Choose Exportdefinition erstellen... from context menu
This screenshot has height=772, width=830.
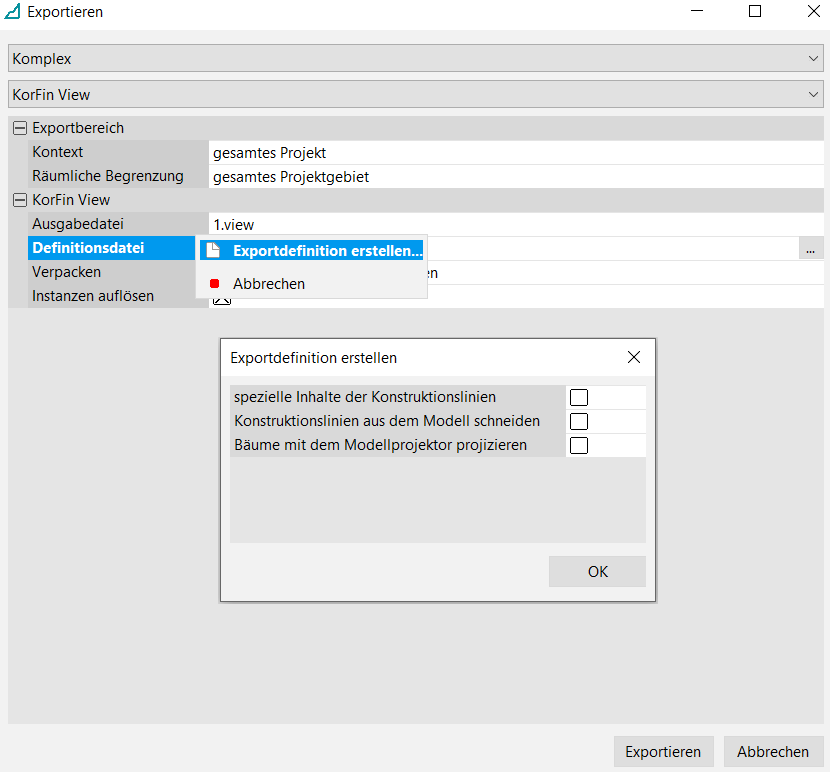click(x=327, y=251)
